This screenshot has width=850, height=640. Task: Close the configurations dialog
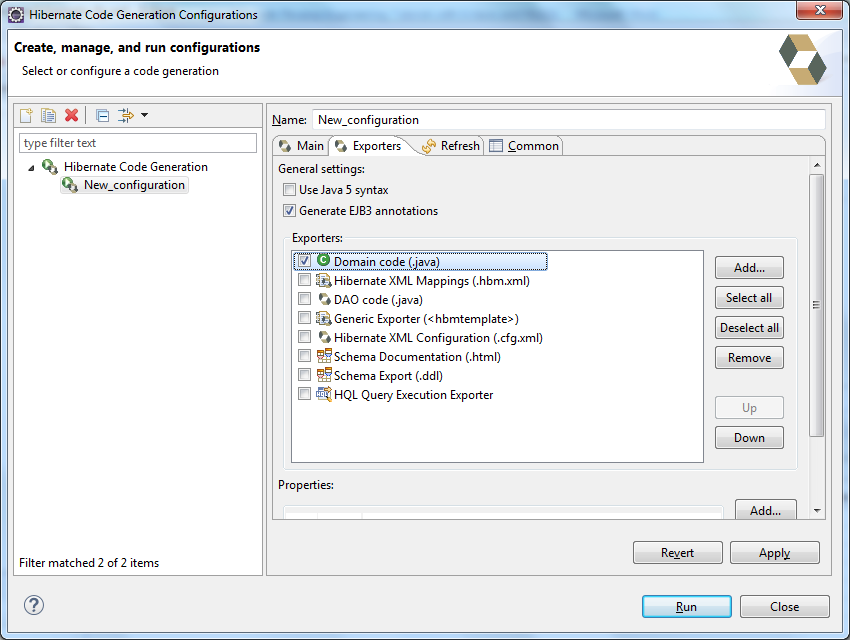click(x=784, y=606)
